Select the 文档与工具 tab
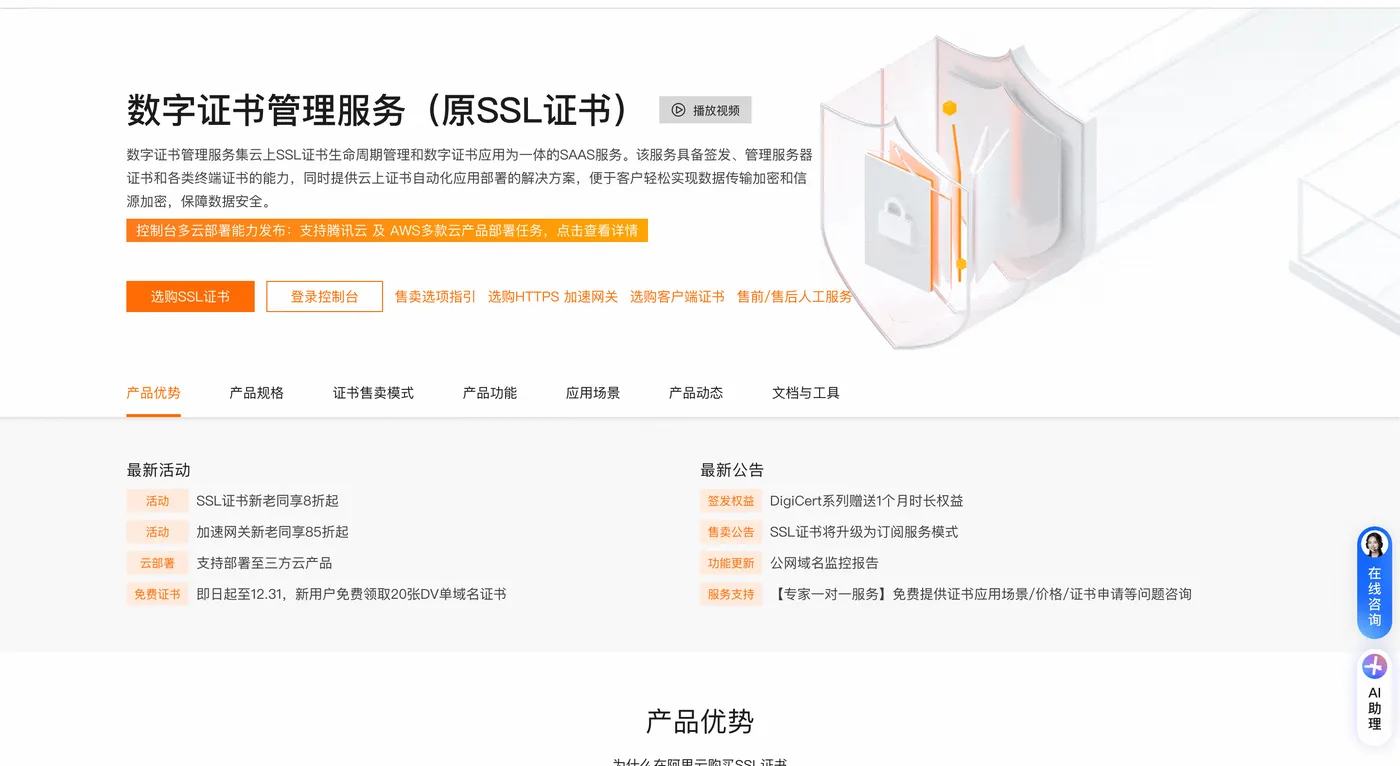This screenshot has width=1400, height=766. (x=807, y=393)
